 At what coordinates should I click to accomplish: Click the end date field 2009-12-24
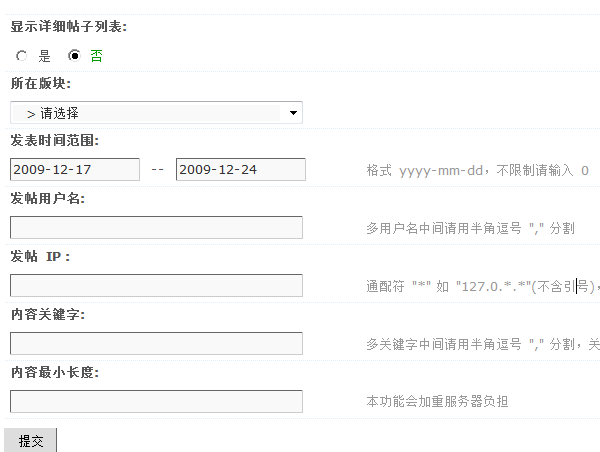(x=240, y=170)
